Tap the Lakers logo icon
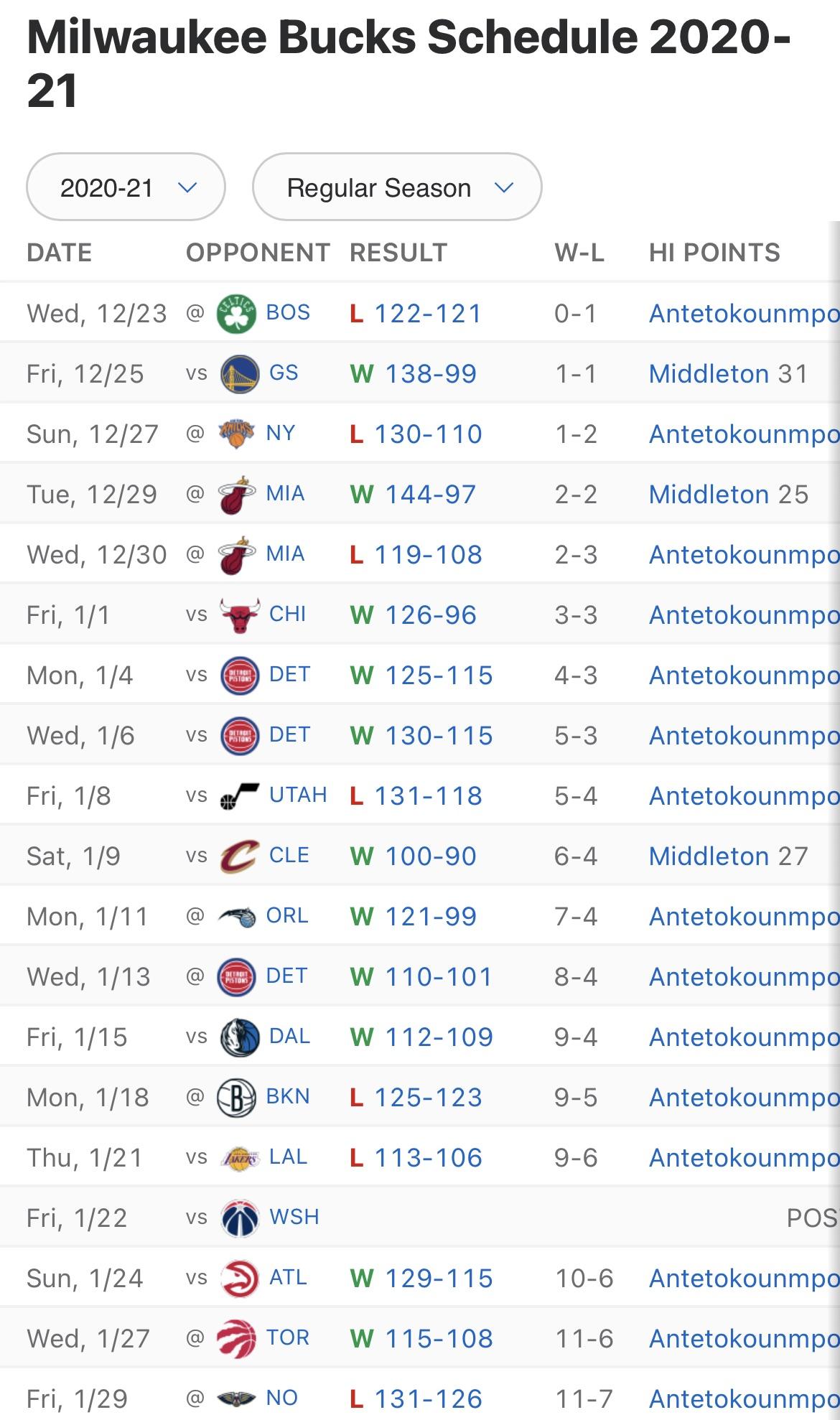The image size is (840, 1420). (x=240, y=1158)
